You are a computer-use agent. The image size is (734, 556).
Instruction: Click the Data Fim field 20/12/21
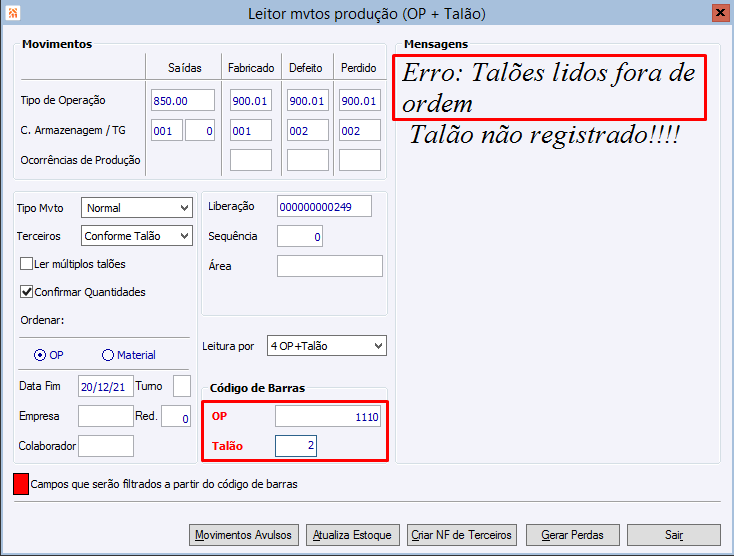(x=106, y=386)
